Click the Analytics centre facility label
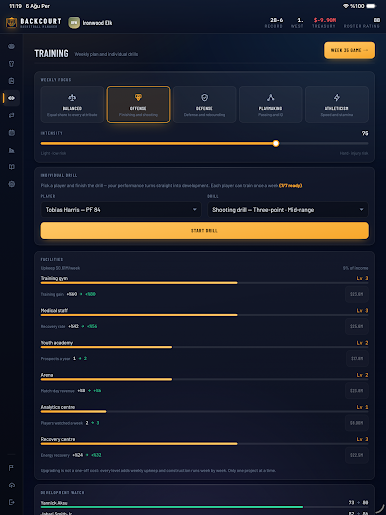This screenshot has height=515, width=386. (58, 407)
